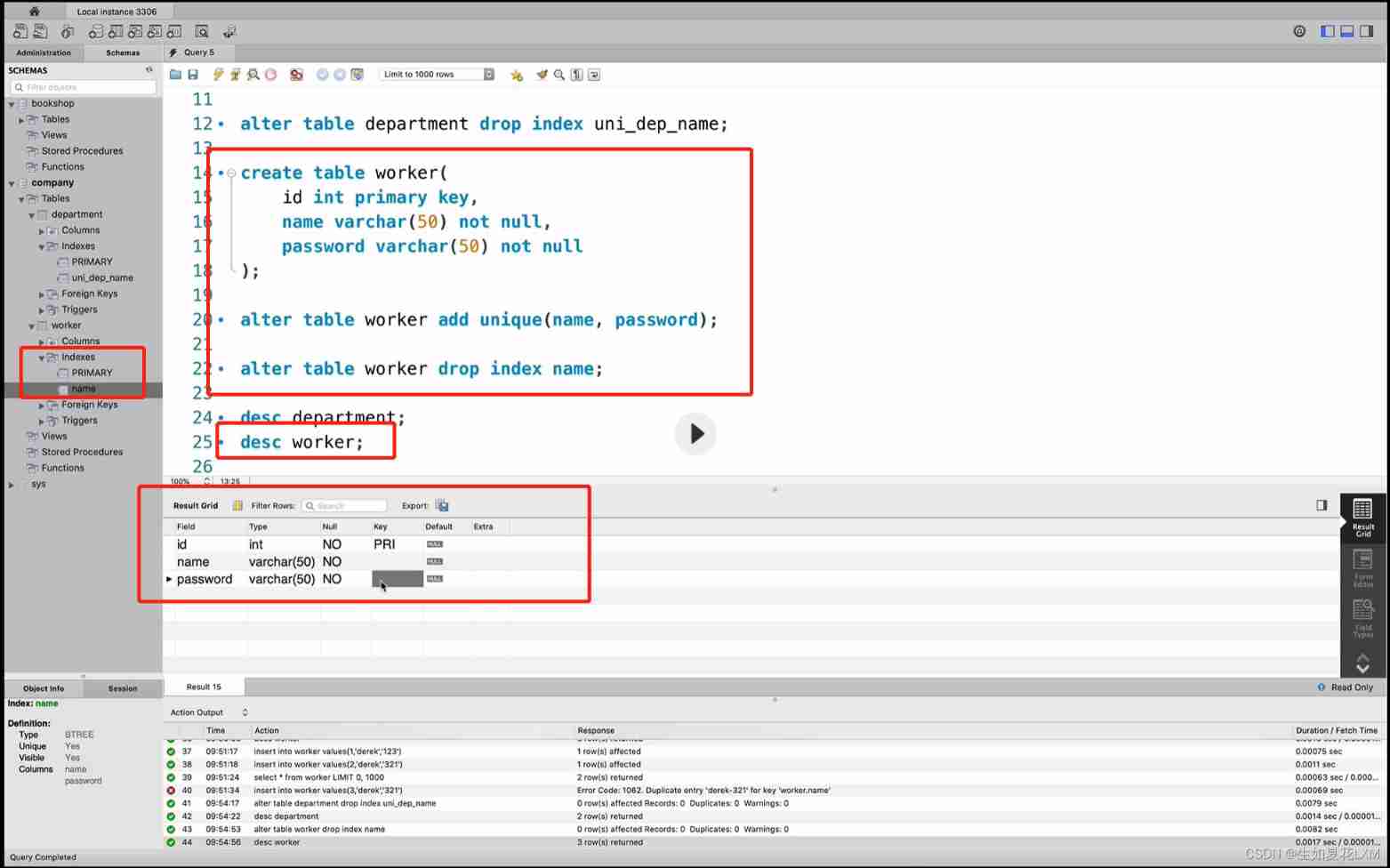Beautify the query with broom icon

pos(542,75)
